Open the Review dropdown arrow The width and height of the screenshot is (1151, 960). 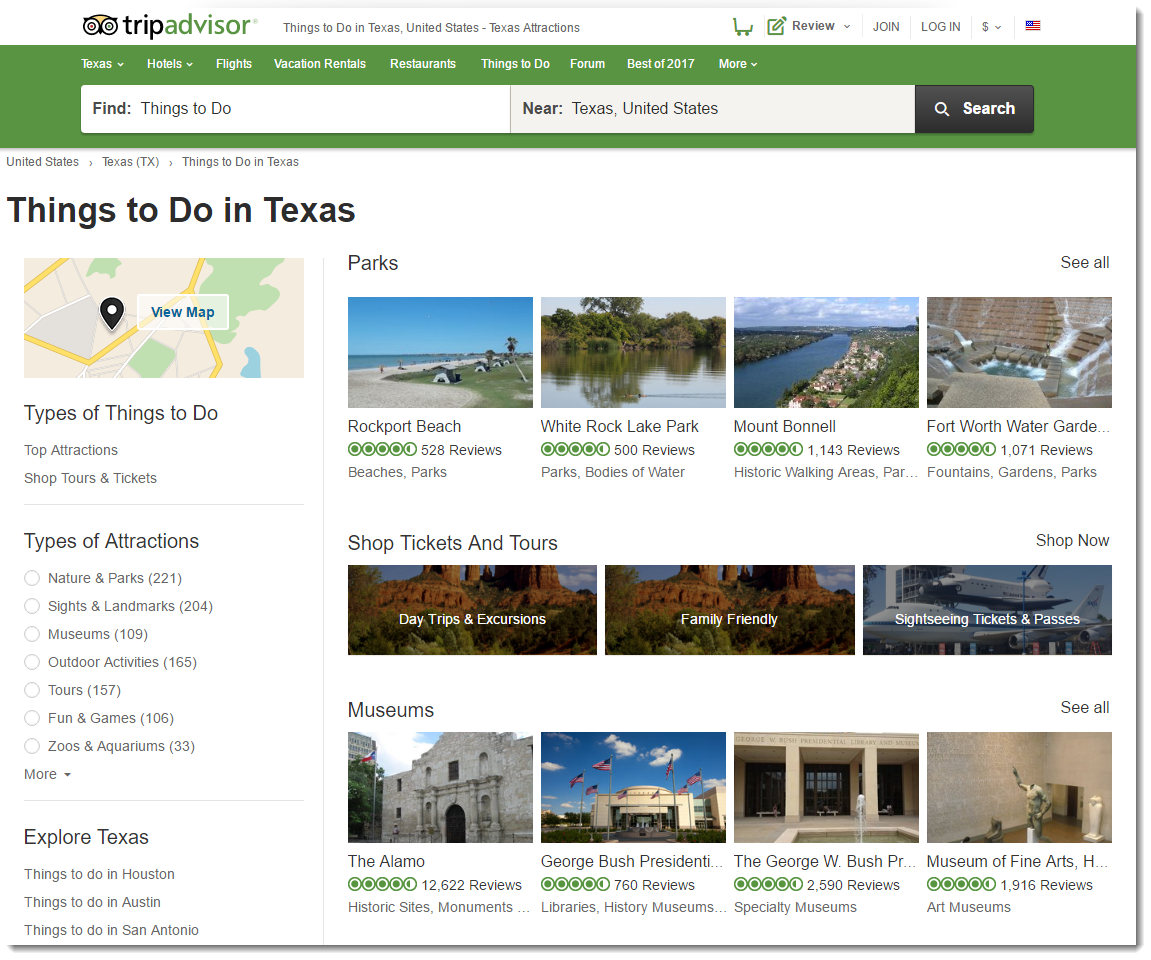847,26
